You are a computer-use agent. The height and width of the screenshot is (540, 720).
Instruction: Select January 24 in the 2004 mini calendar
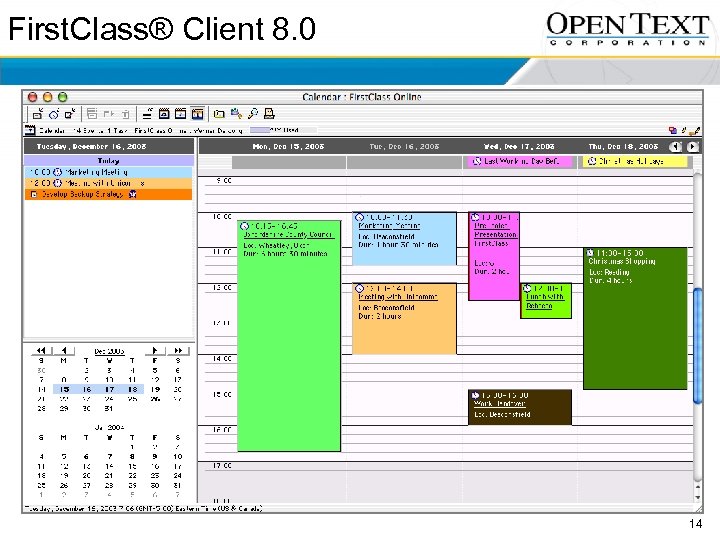[178, 476]
